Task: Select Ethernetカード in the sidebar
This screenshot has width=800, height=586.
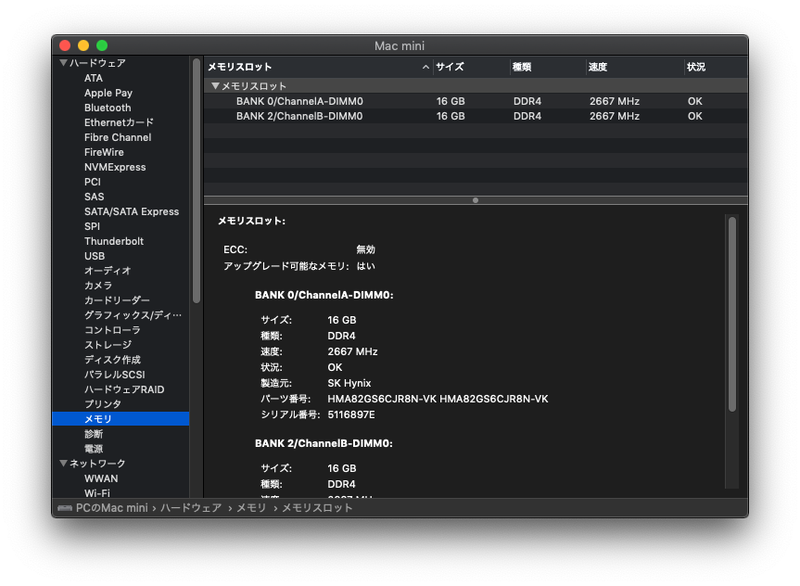Action: coord(119,122)
